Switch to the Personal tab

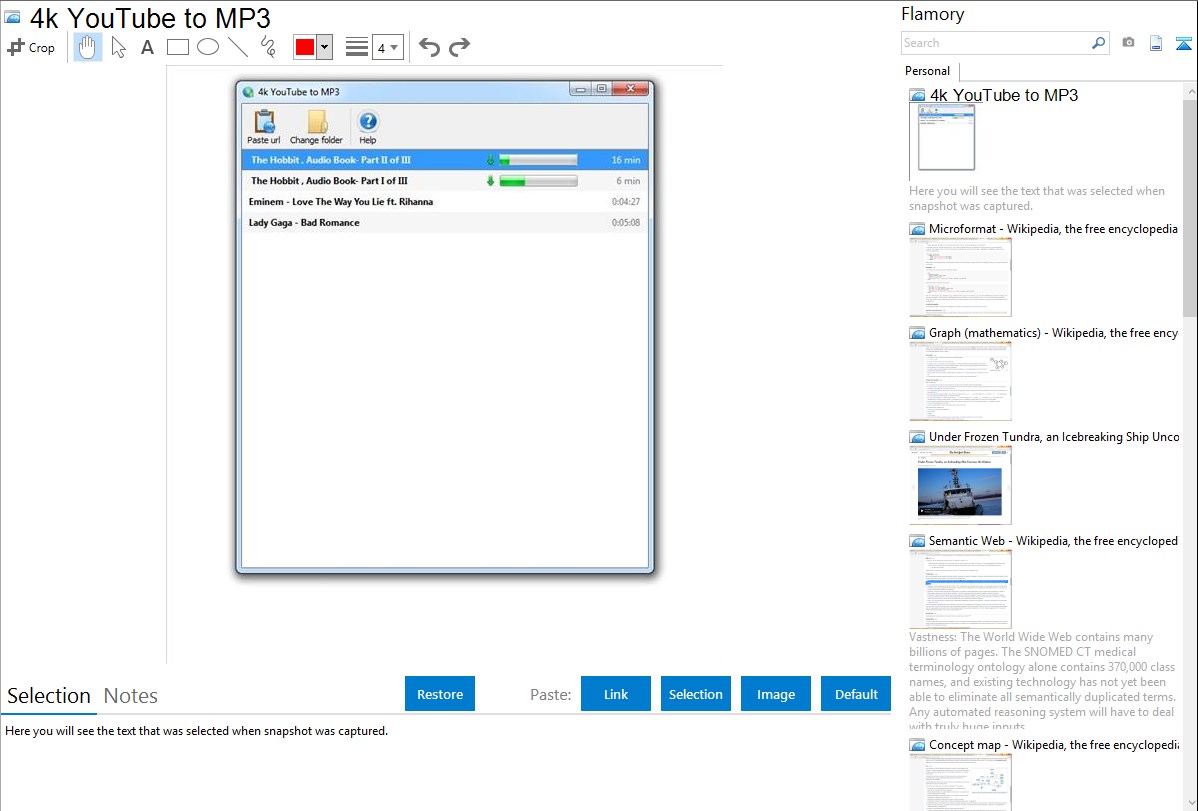[x=927, y=70]
